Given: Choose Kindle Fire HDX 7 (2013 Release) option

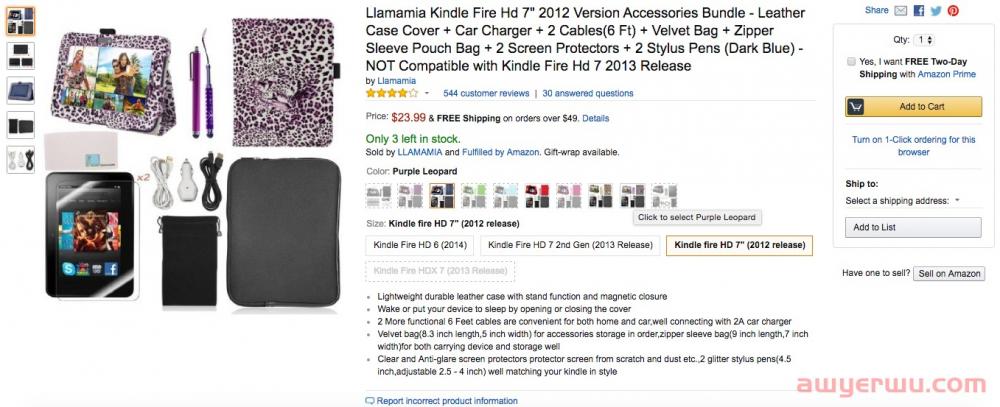Looking at the screenshot, I should [x=440, y=271].
